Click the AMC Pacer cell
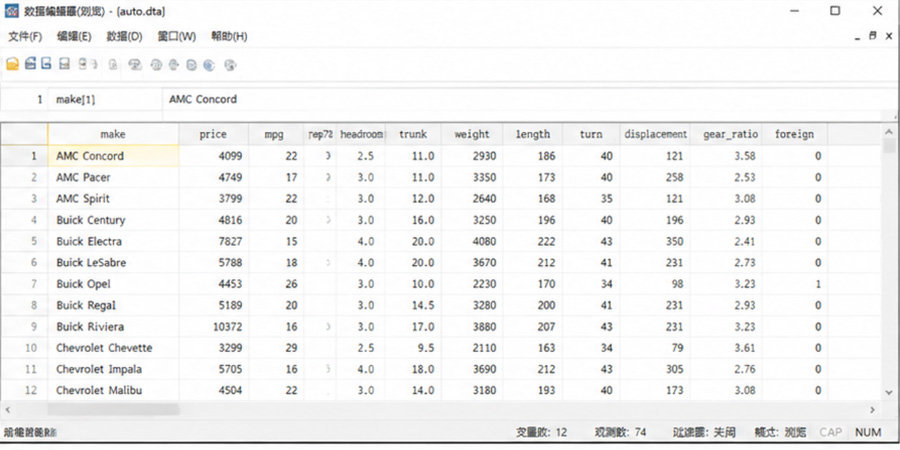Viewport: 900px width, 450px height. 113,177
